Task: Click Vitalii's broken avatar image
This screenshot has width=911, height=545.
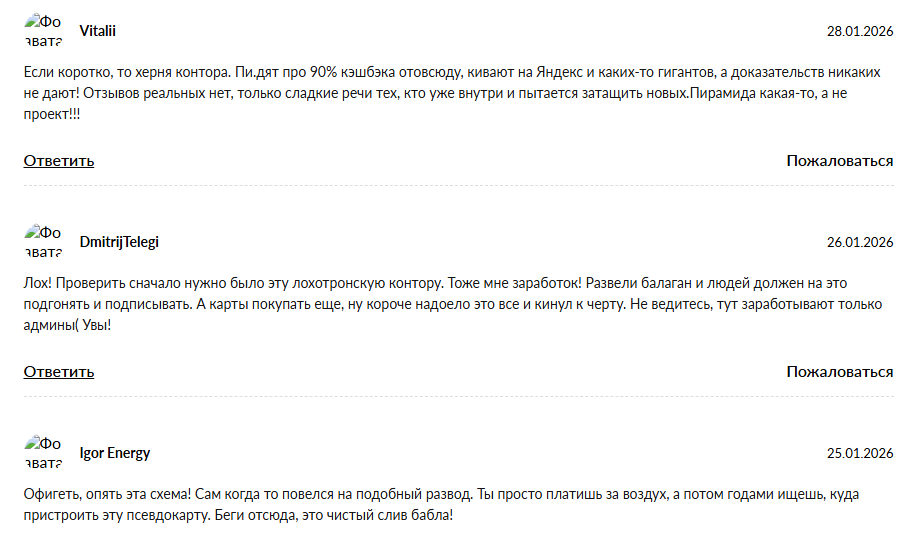Action: (x=43, y=30)
